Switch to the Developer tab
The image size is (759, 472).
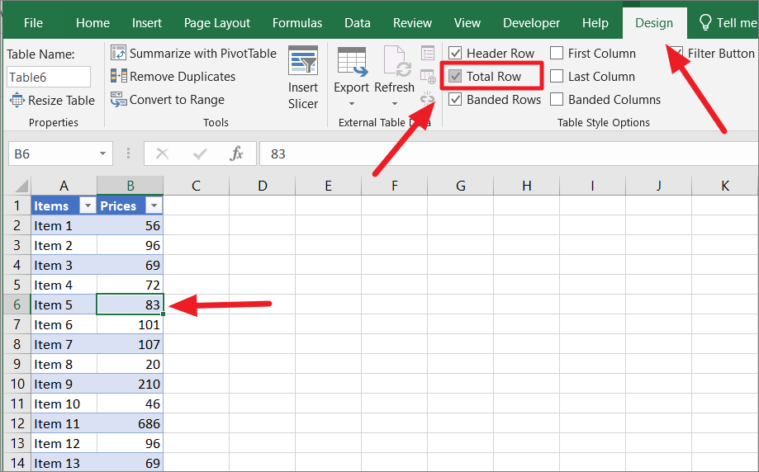point(531,23)
